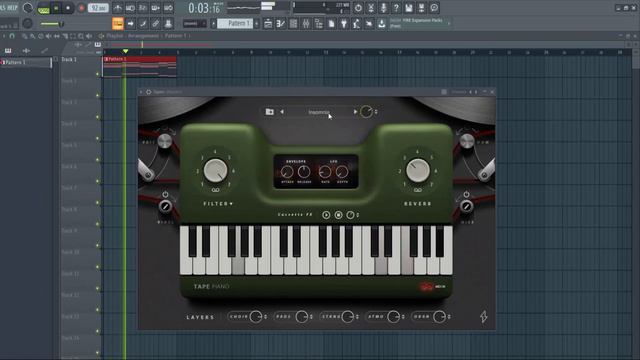The height and width of the screenshot is (360, 640).
Task: Click the LFO Rate knob
Action: [x=325, y=172]
